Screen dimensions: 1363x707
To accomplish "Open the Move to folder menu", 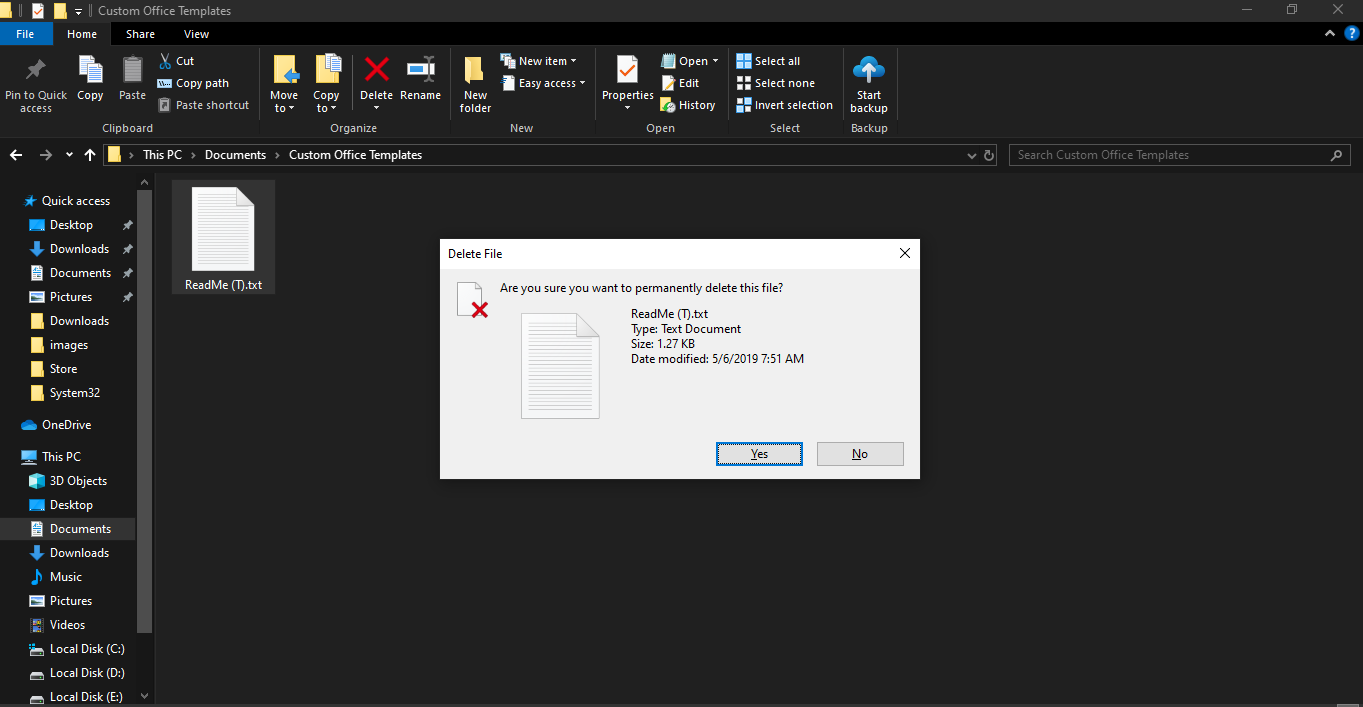I will click(284, 84).
